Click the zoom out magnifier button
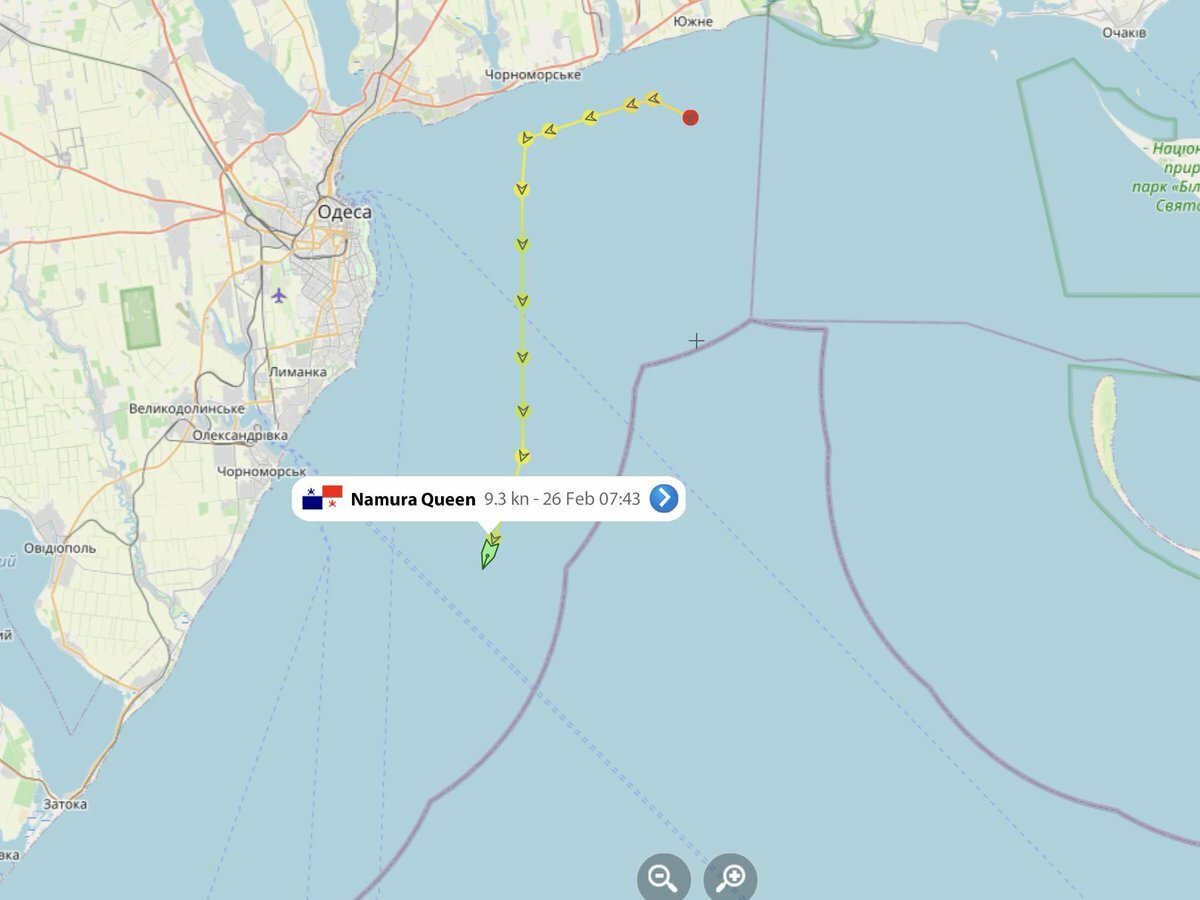This screenshot has height=900, width=1200. [664, 879]
